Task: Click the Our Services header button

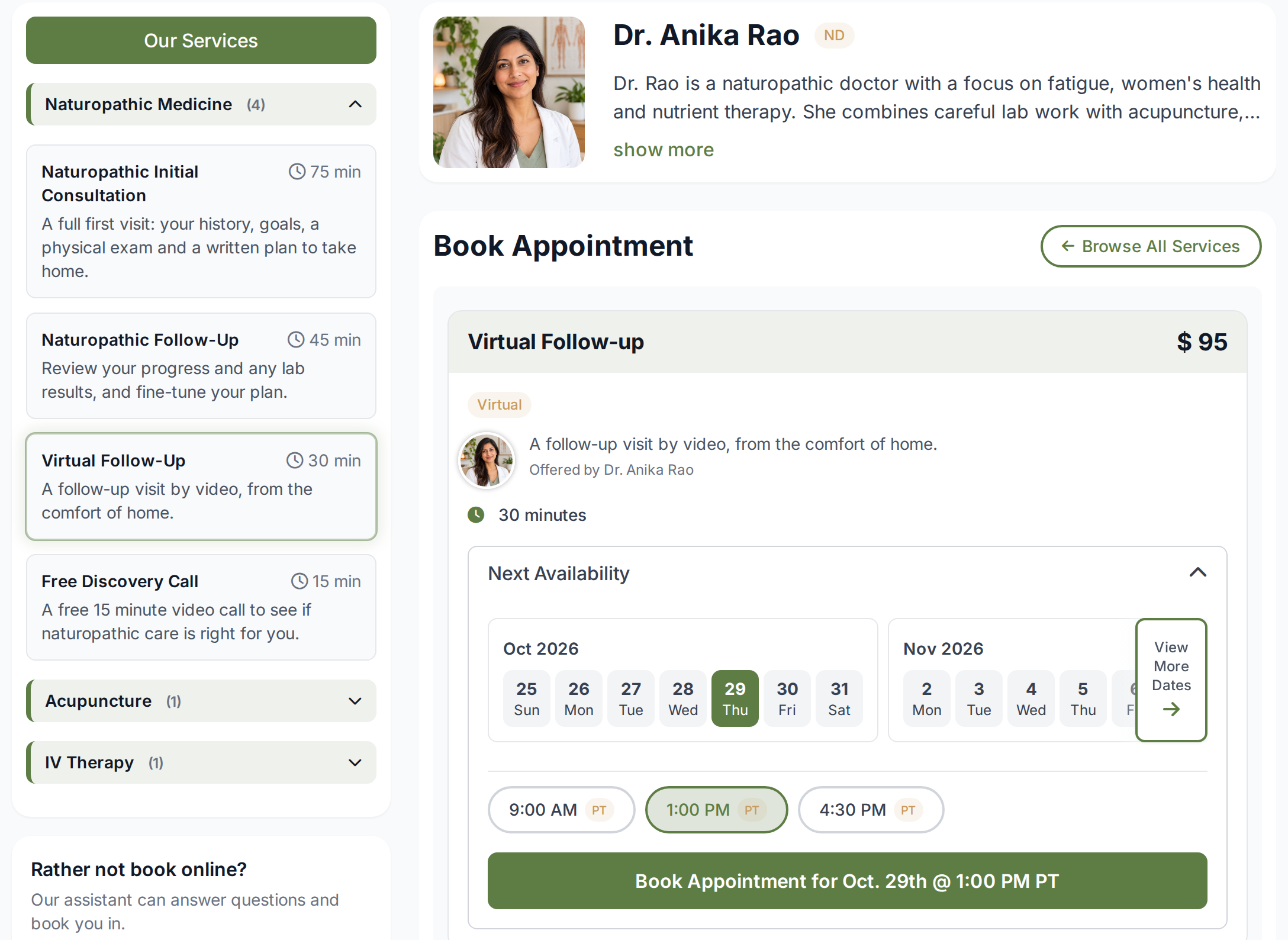Action: 201,40
